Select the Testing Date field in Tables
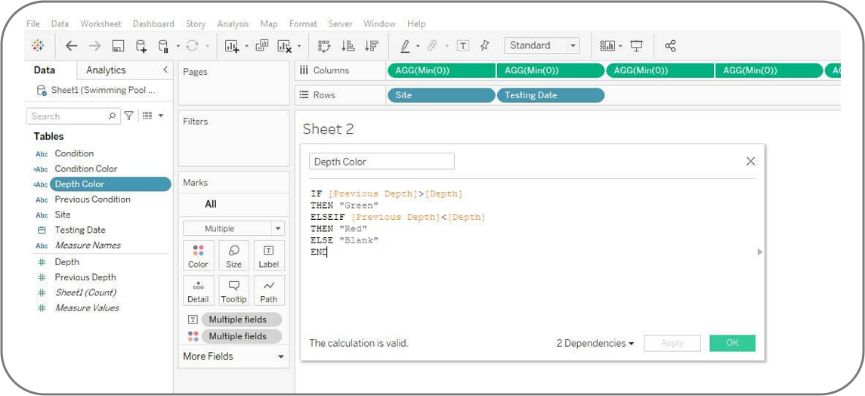865x396 pixels. click(79, 230)
